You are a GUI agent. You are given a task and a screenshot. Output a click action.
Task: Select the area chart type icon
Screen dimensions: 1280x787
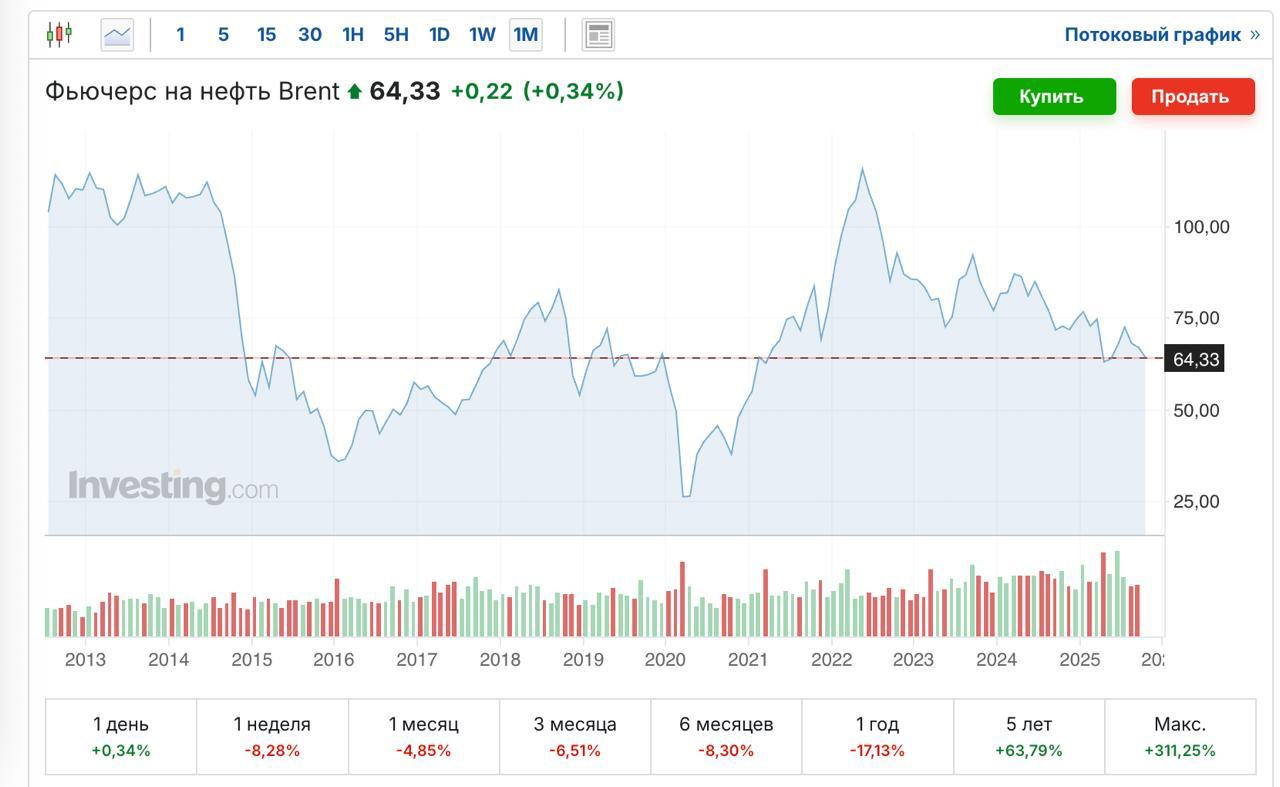pyautogui.click(x=117, y=35)
